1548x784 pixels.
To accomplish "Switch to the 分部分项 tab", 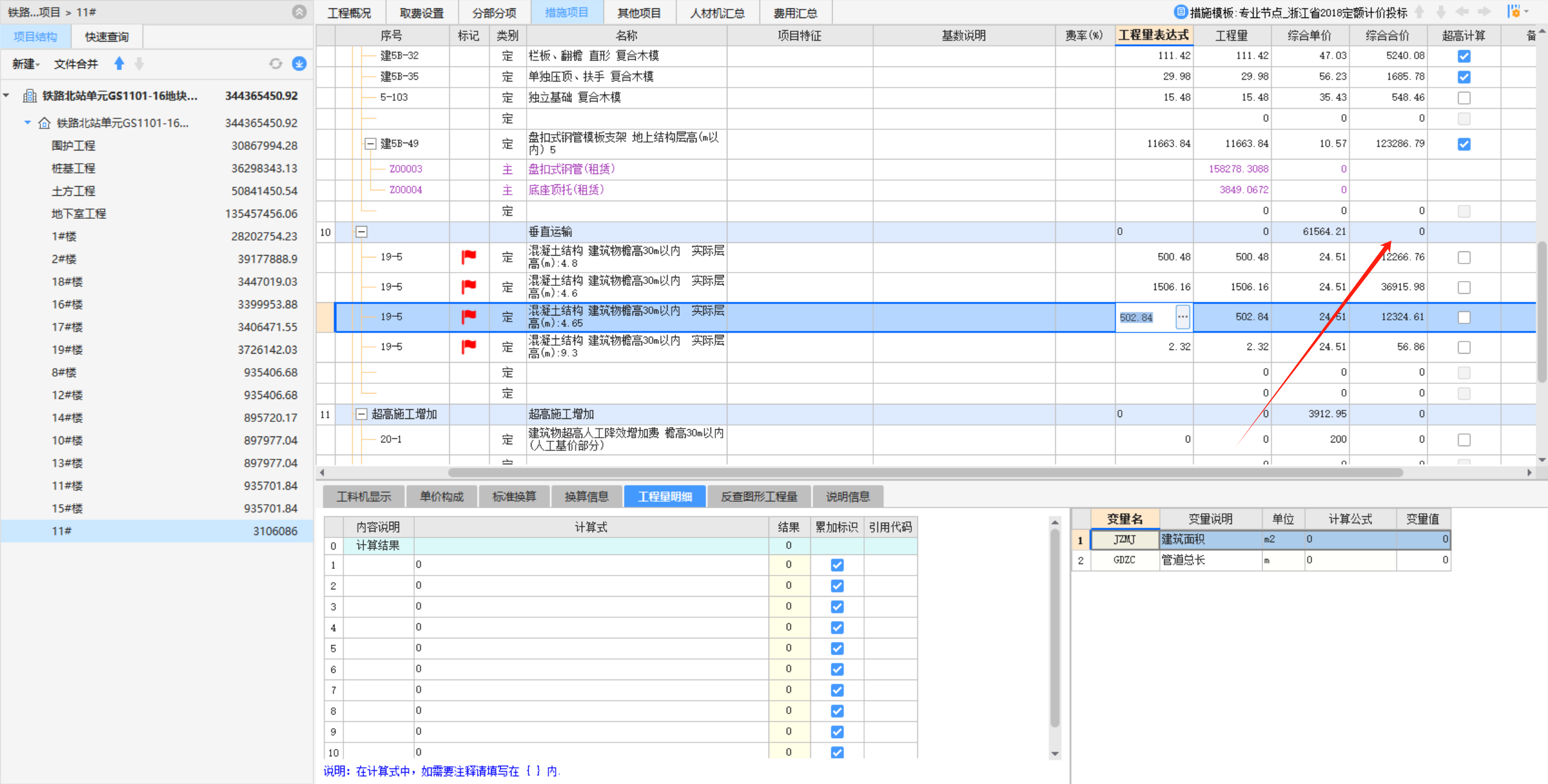I will (494, 13).
